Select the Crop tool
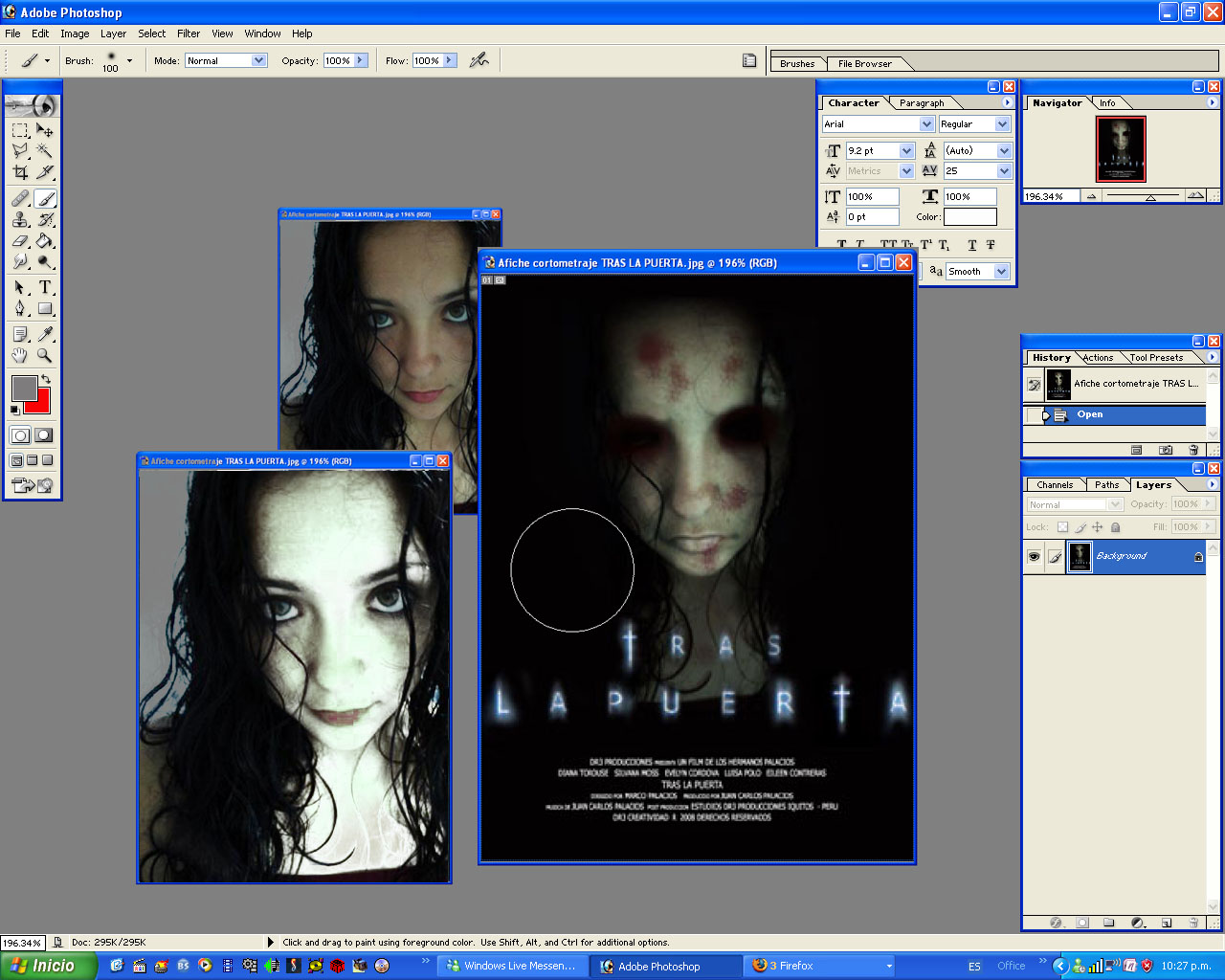Image resolution: width=1225 pixels, height=980 pixels. click(x=20, y=172)
